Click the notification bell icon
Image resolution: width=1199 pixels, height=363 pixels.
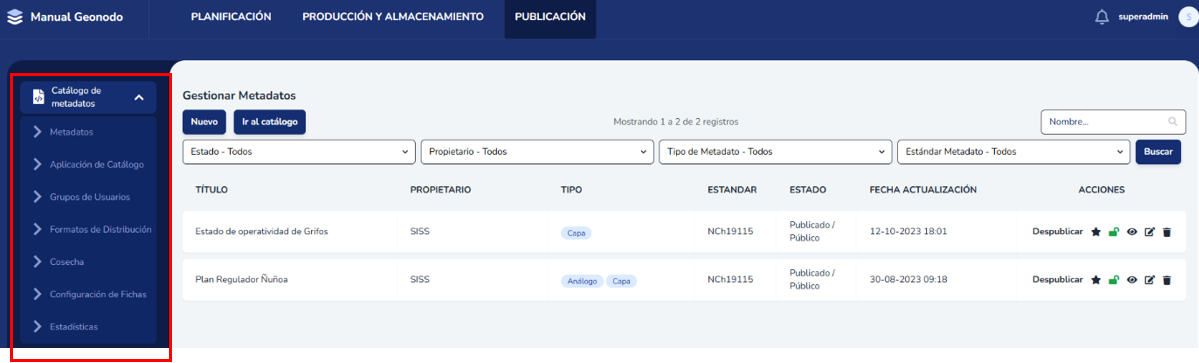click(x=1102, y=17)
